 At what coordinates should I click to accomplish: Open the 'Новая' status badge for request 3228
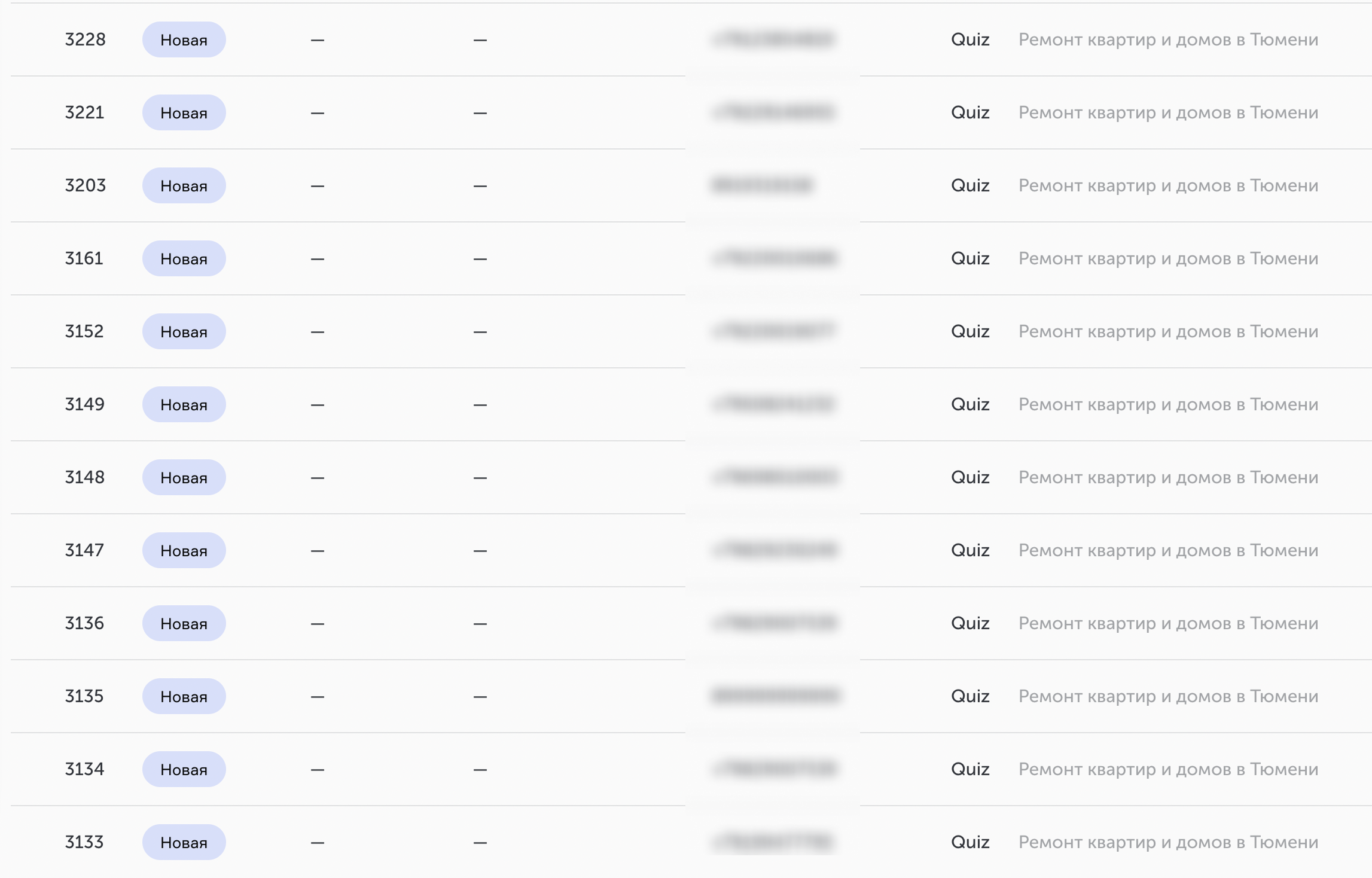click(x=184, y=39)
